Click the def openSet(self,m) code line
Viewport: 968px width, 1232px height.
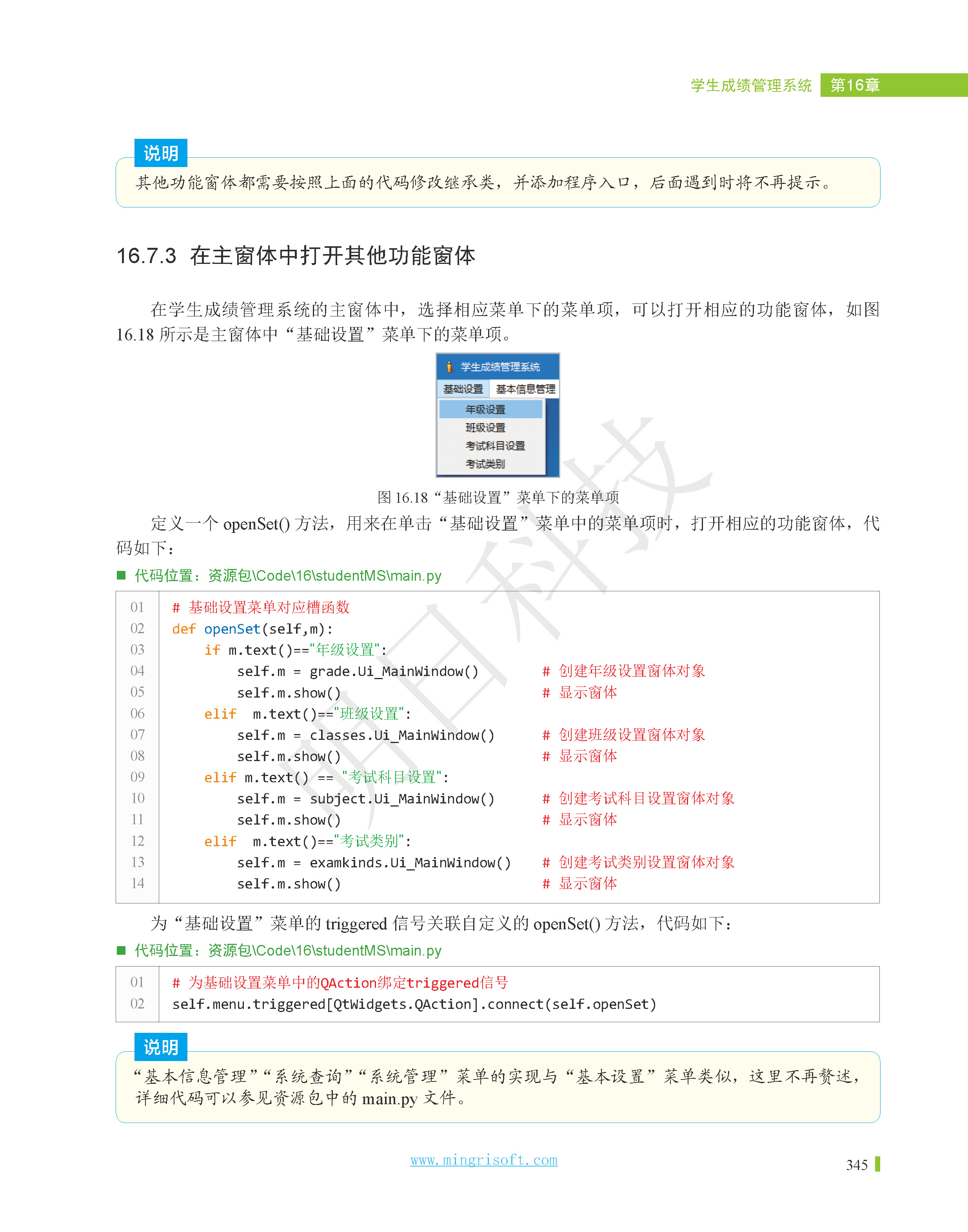point(252,629)
